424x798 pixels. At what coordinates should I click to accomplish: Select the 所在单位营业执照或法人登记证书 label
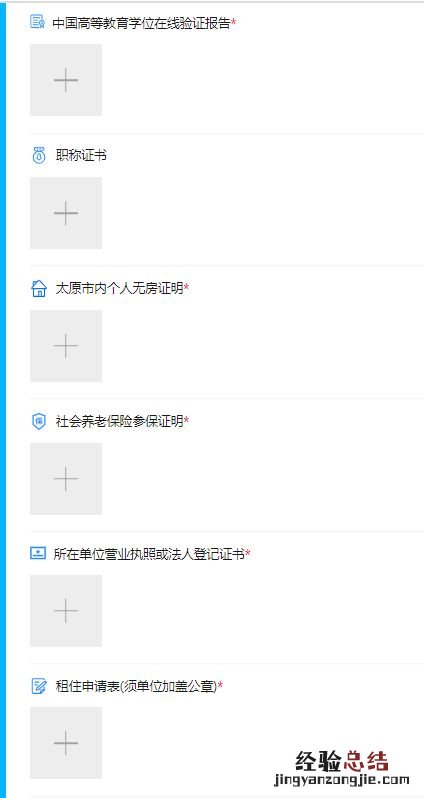click(149, 554)
